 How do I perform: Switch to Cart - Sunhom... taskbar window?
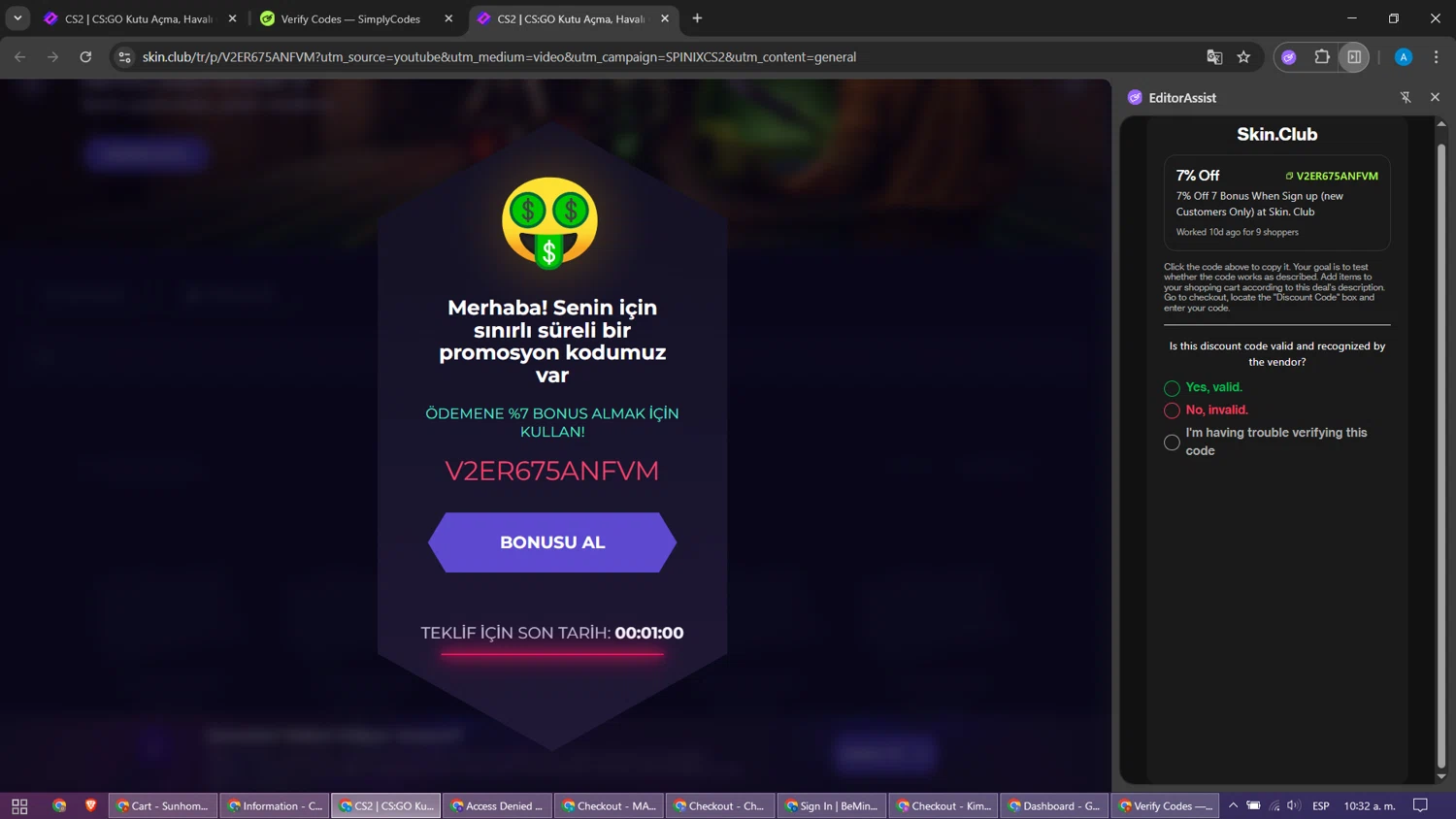click(x=163, y=805)
